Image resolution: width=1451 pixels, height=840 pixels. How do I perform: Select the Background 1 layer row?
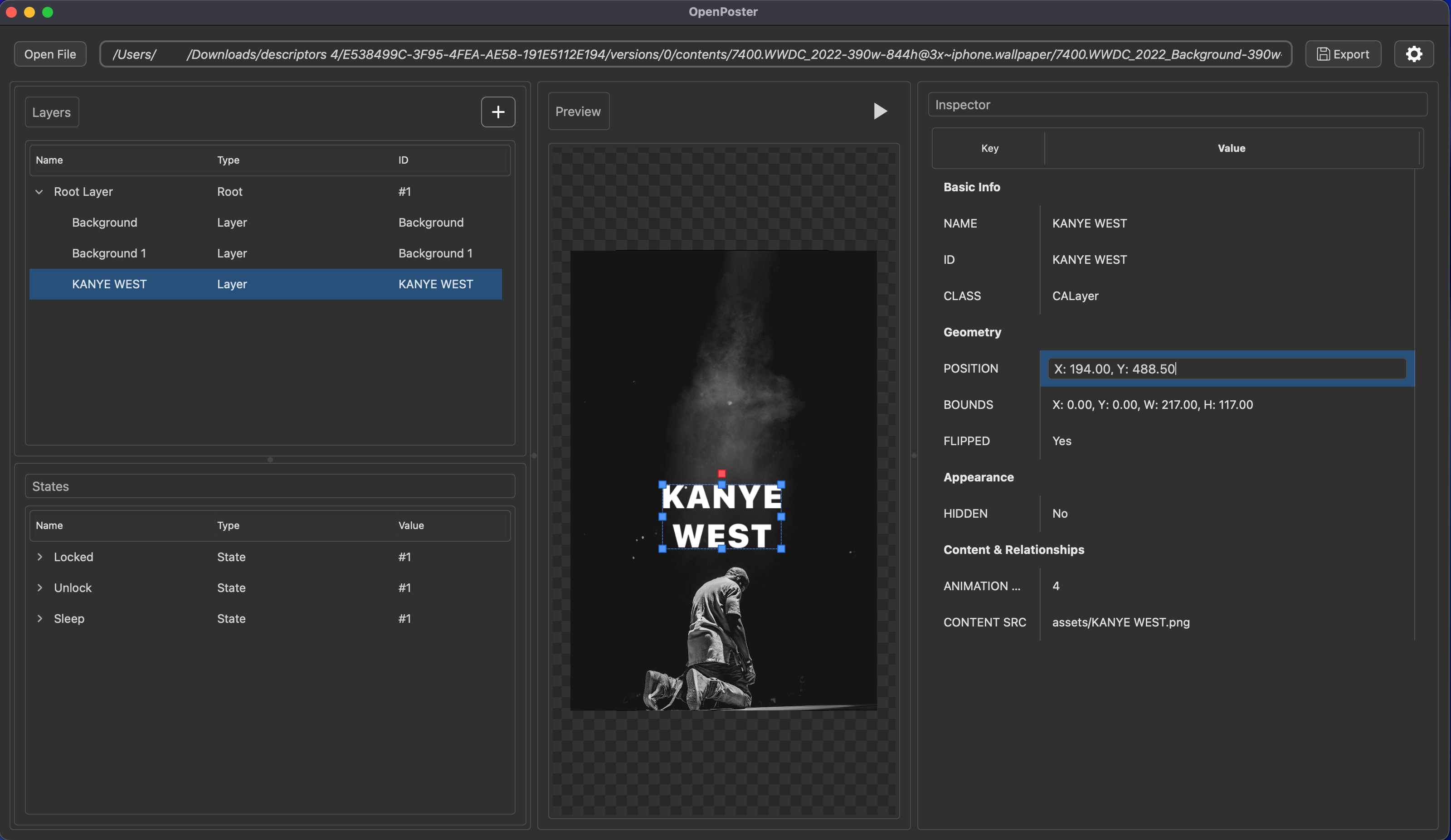click(265, 253)
